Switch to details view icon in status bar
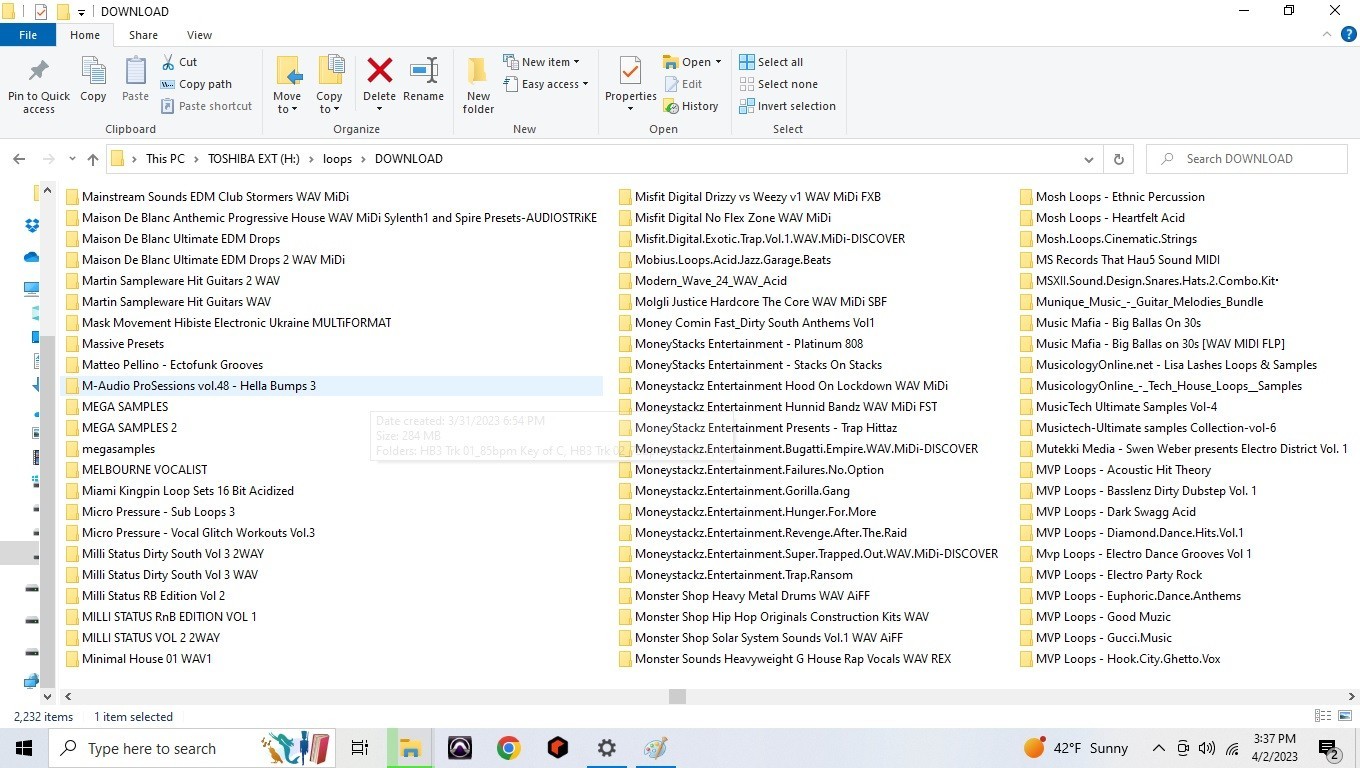The height and width of the screenshot is (768, 1360). (1323, 716)
